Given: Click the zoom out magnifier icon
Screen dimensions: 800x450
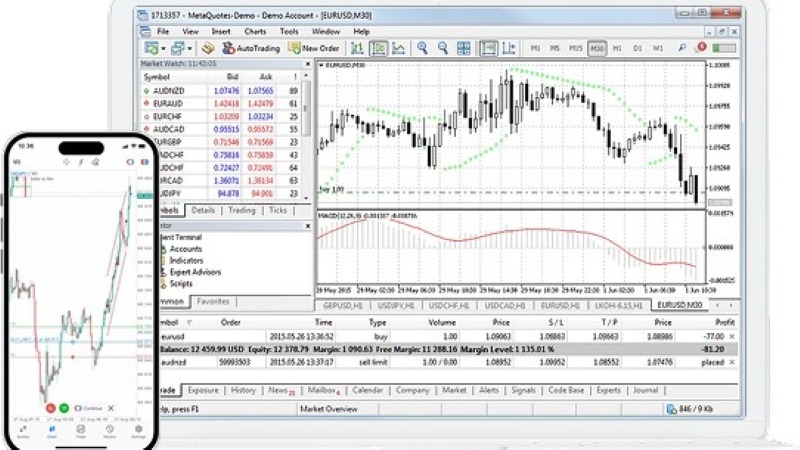Looking at the screenshot, I should [x=442, y=48].
